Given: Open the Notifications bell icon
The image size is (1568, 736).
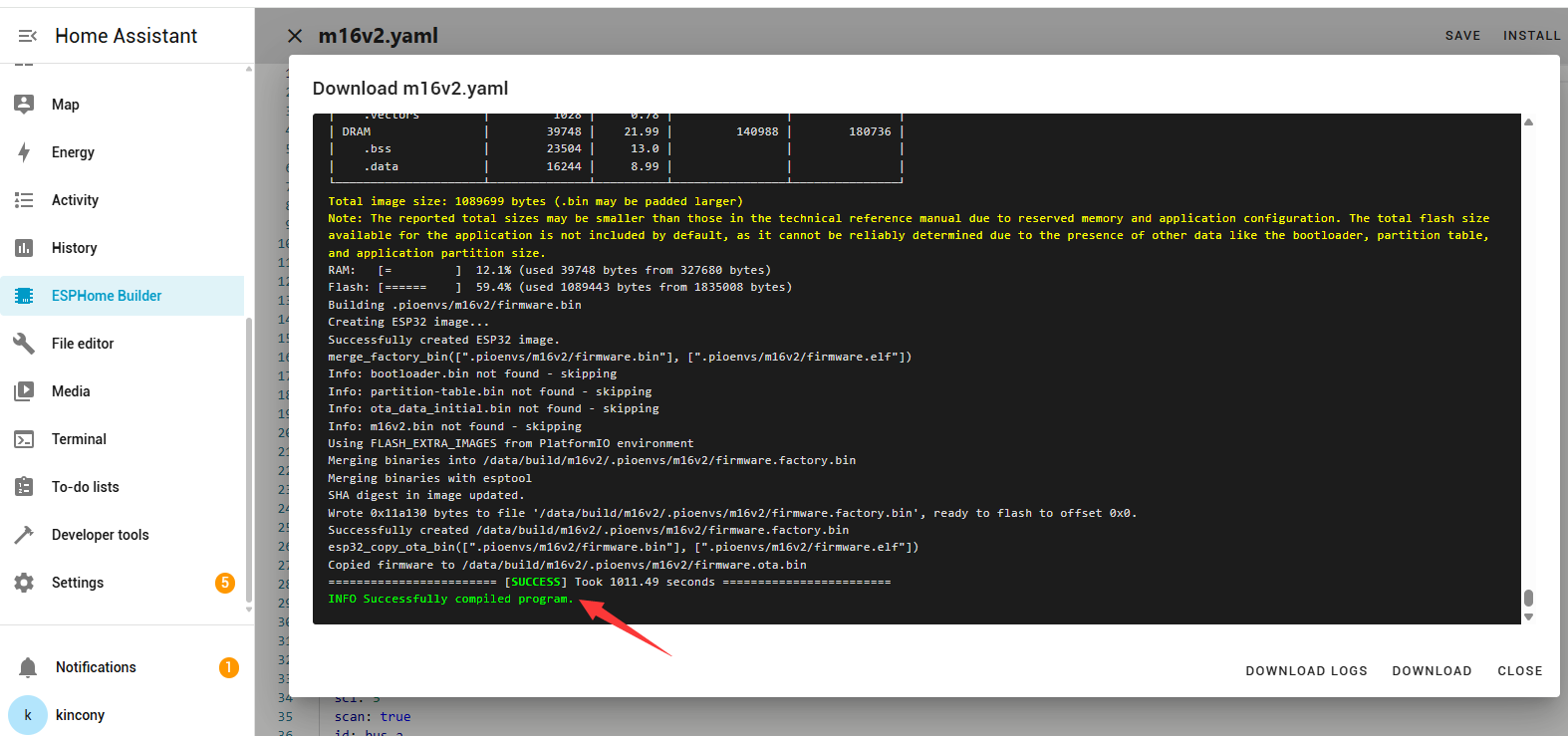Looking at the screenshot, I should click(28, 667).
